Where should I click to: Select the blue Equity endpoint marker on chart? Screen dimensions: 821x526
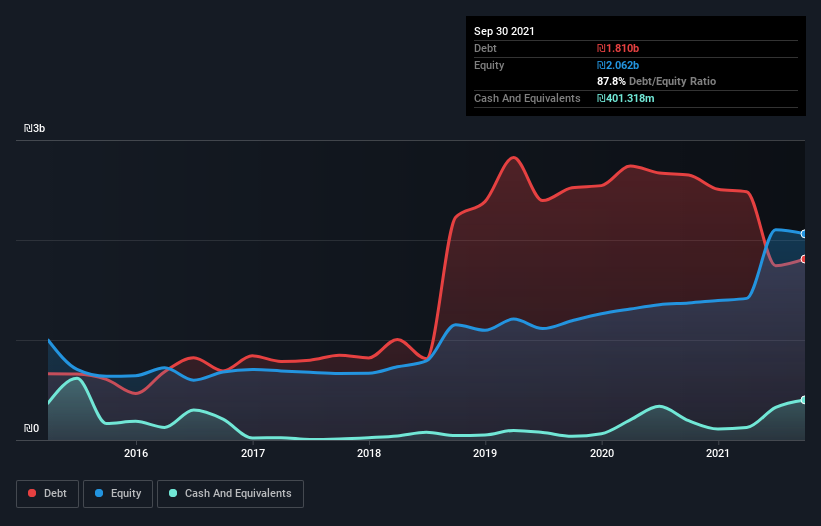[x=804, y=234]
